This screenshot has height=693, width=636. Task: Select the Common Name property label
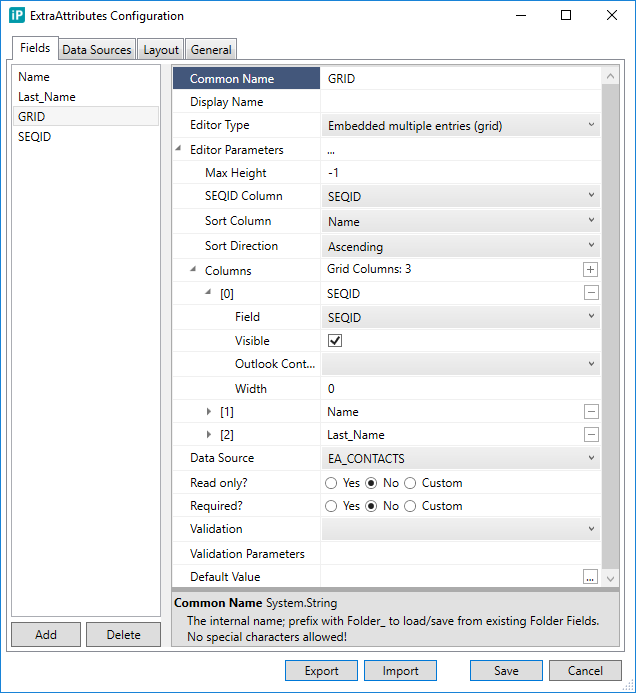click(246, 79)
